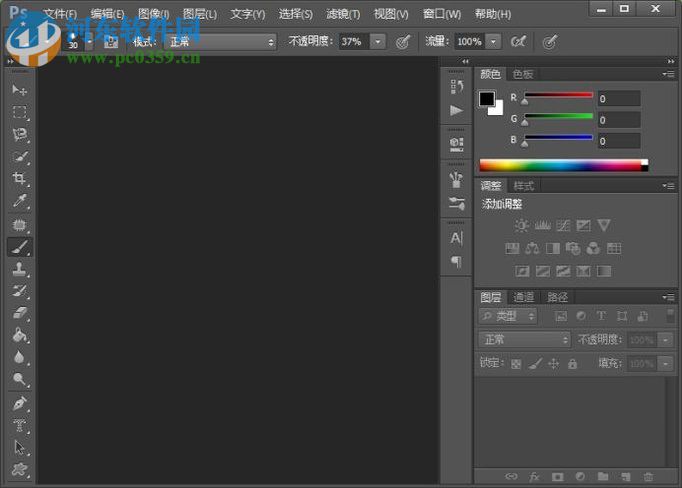Select the Eyedropper tool
Screen dimensions: 682x488
20,201
